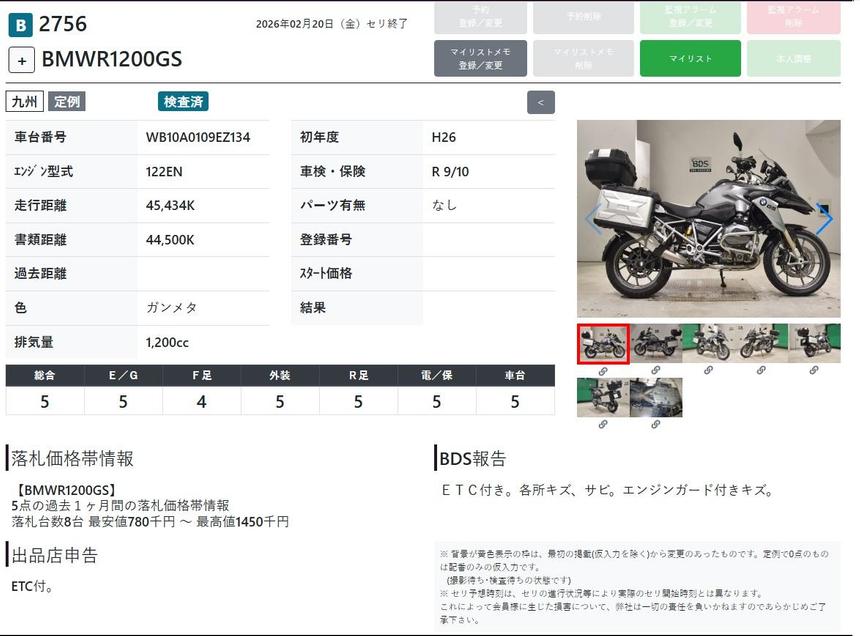Click the green マイリスト button
The width and height of the screenshot is (860, 636).
[x=690, y=59]
